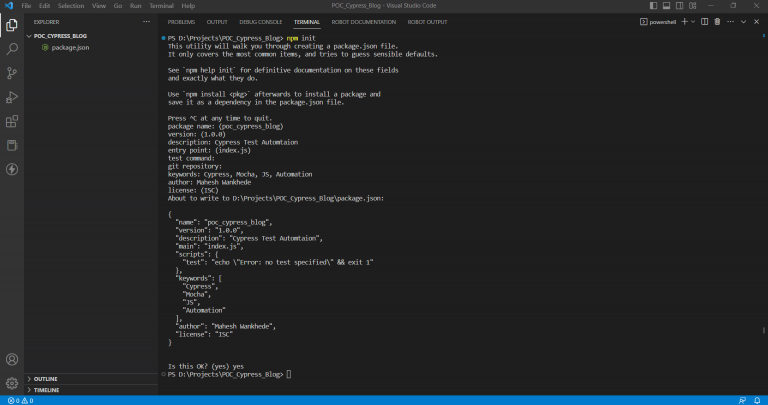Screen dimensions: 768x405
Task: Close the terminal panel
Action: 756,22
